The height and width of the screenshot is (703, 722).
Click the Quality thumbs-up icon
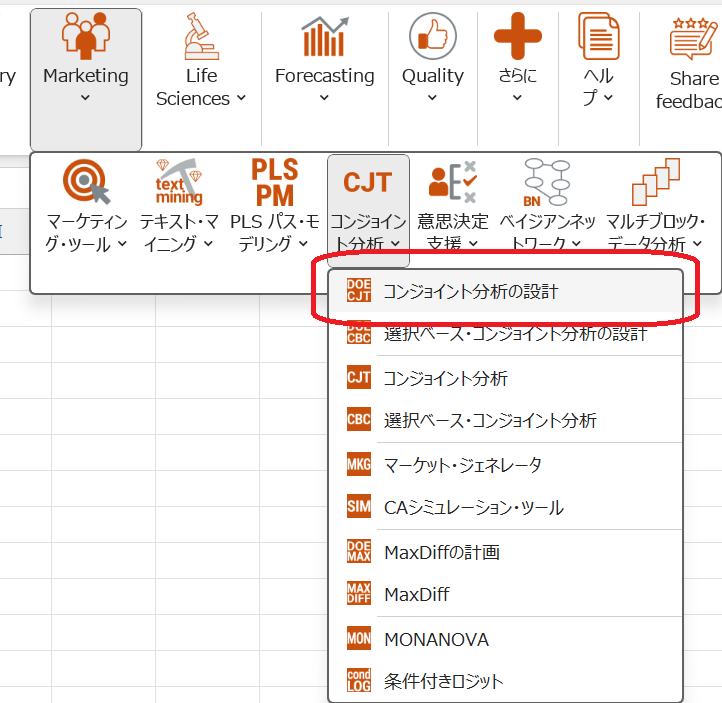pyautogui.click(x=432, y=38)
